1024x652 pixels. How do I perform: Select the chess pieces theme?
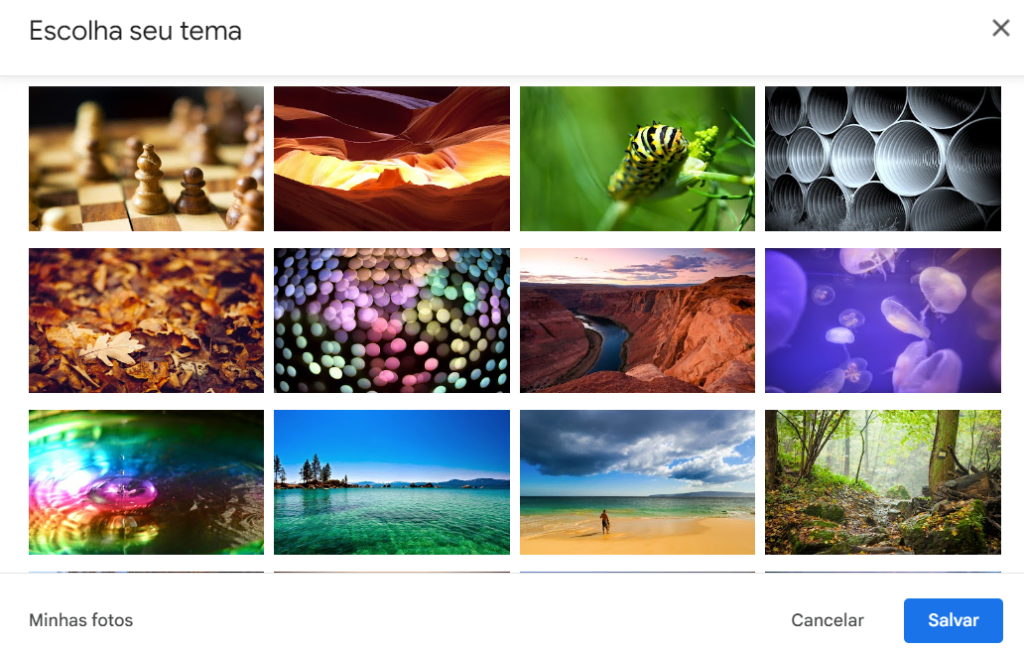pos(146,159)
